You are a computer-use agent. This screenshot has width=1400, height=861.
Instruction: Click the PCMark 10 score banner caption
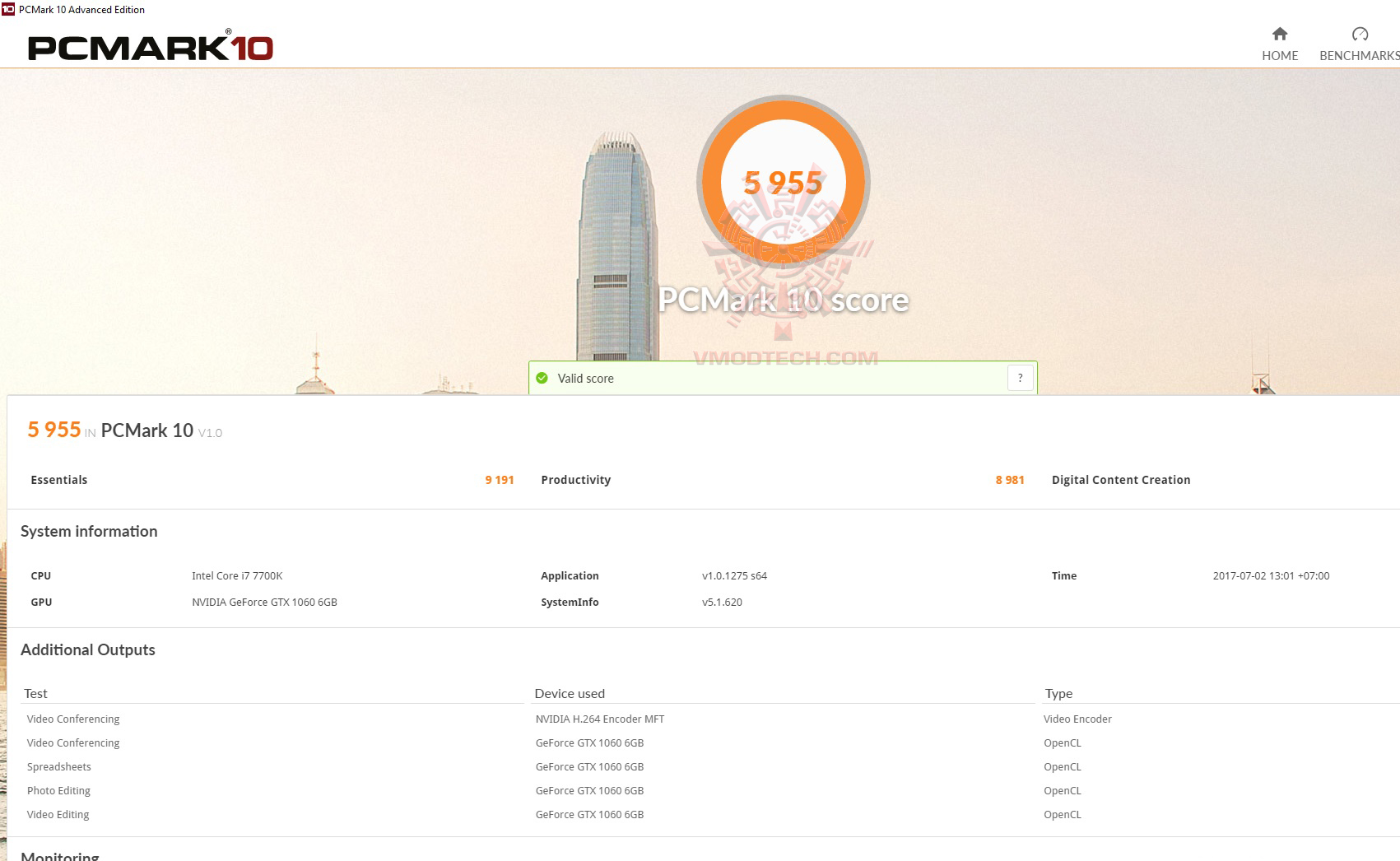point(784,300)
